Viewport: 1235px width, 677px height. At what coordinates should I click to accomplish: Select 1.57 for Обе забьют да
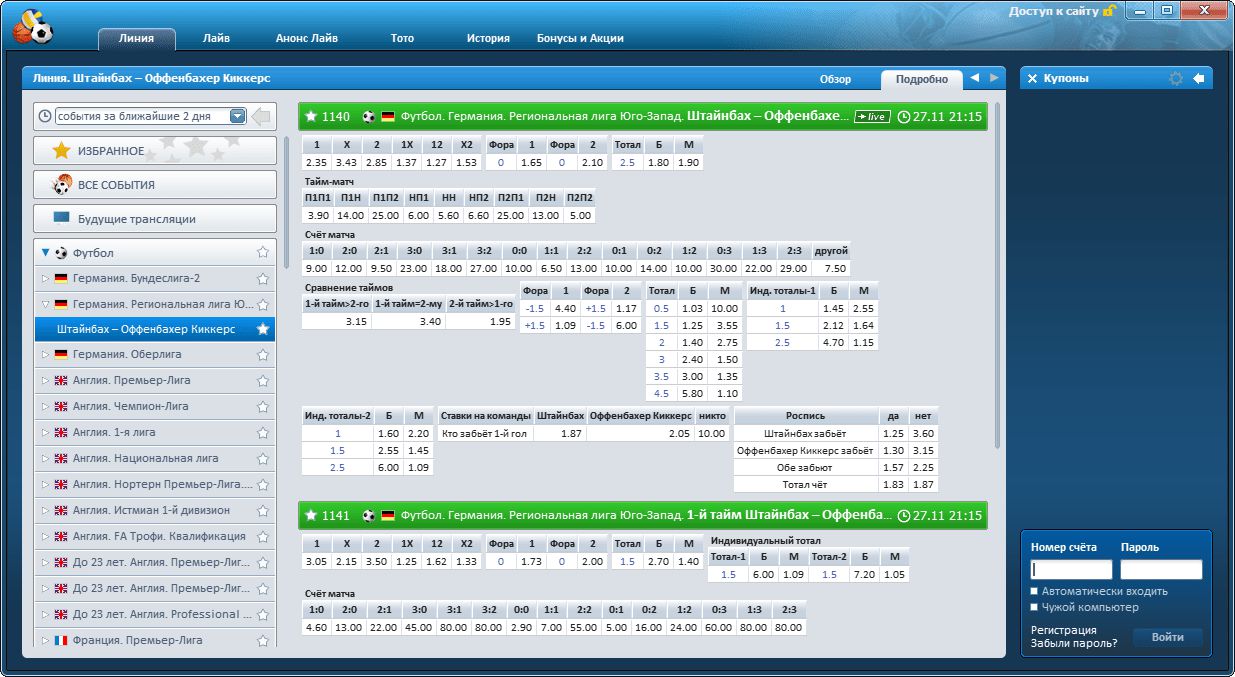(894, 468)
